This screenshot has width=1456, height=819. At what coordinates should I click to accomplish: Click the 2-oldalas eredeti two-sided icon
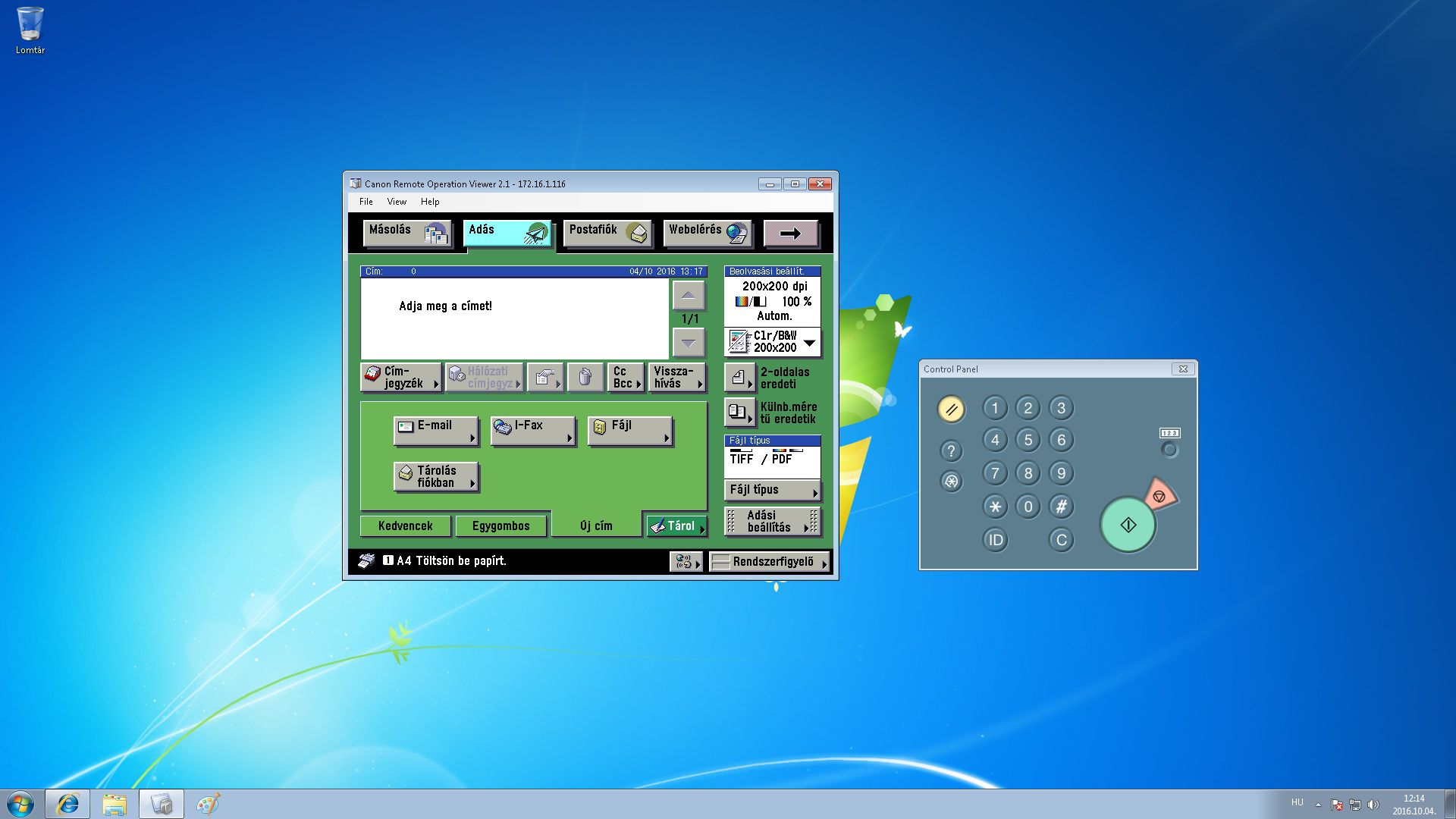pyautogui.click(x=739, y=378)
